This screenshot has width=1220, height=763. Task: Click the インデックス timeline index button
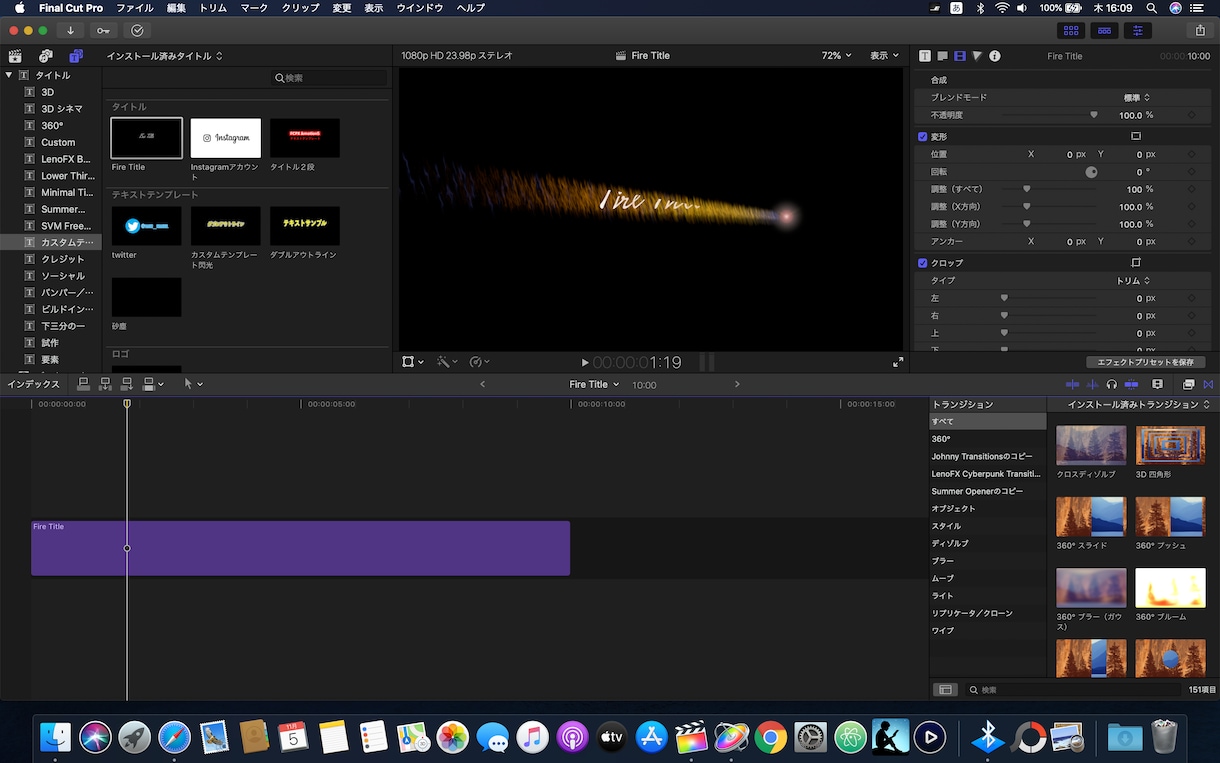tap(33, 384)
